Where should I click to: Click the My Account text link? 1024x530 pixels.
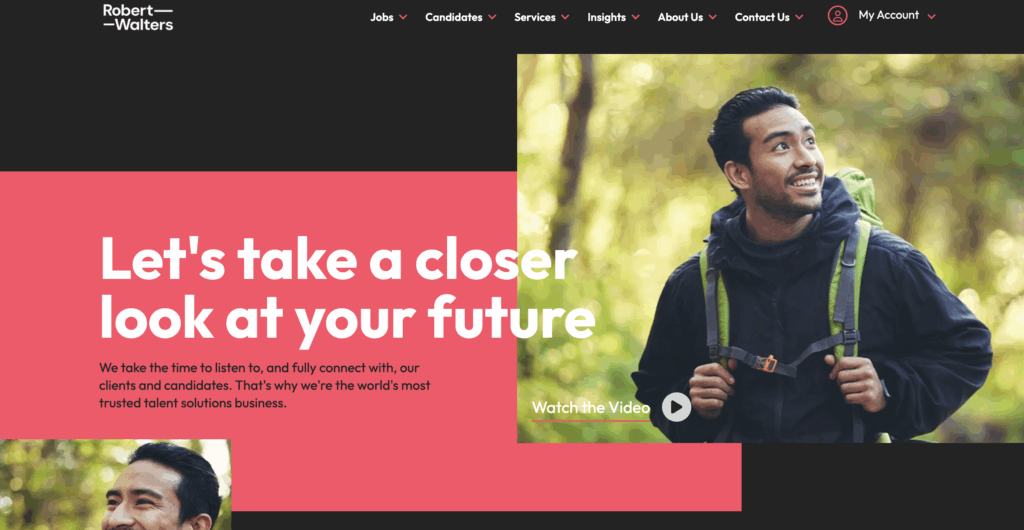(889, 15)
